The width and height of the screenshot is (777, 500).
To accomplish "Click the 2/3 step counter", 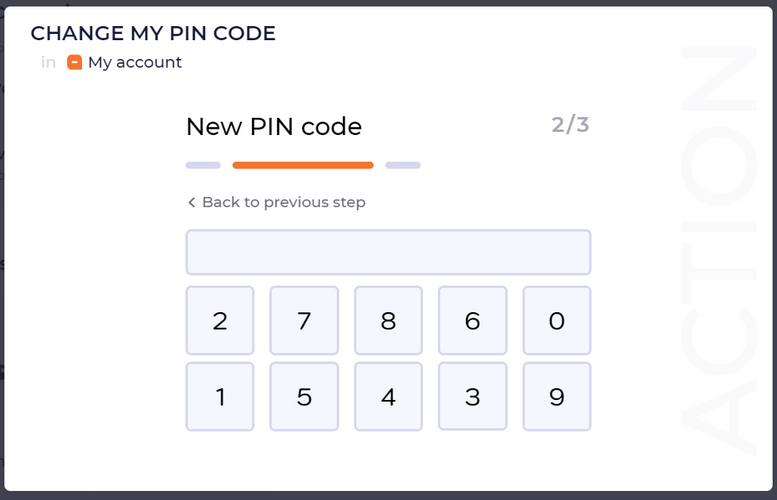I will (x=570, y=126).
